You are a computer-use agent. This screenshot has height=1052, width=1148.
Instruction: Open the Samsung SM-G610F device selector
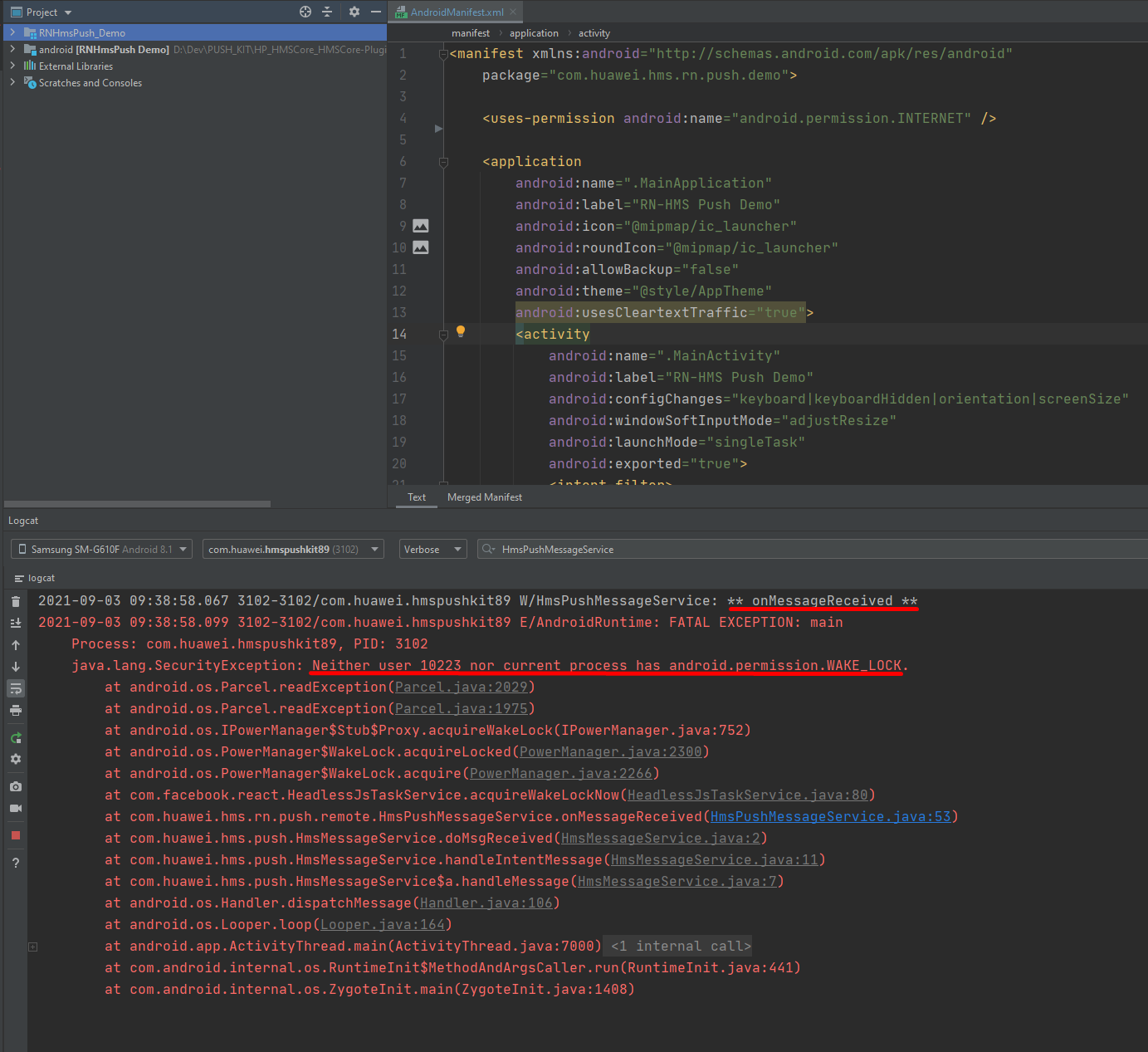(x=100, y=549)
